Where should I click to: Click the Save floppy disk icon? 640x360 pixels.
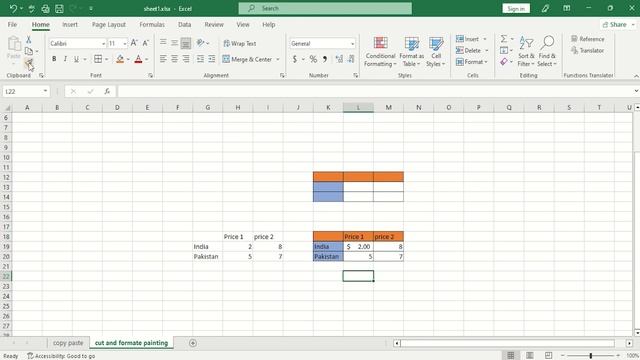point(59,9)
